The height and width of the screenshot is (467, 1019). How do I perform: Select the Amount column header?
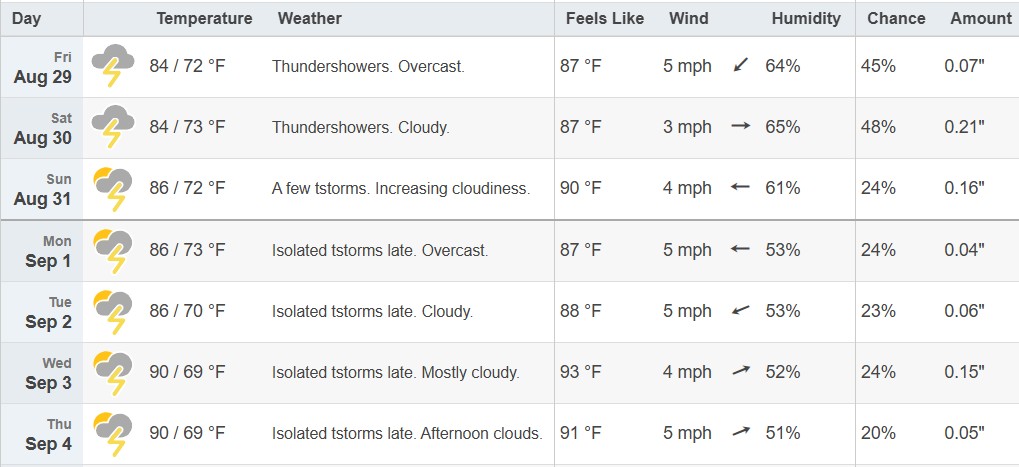[981, 19]
